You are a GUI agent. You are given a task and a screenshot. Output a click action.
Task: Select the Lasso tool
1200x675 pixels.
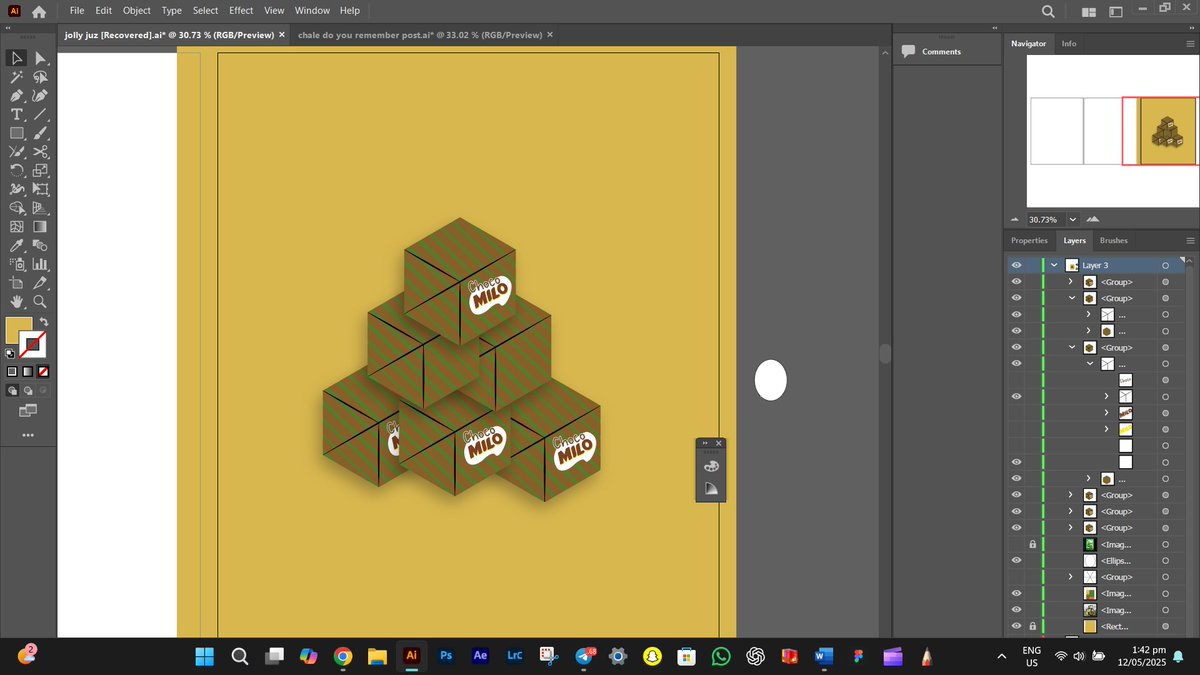click(x=41, y=77)
